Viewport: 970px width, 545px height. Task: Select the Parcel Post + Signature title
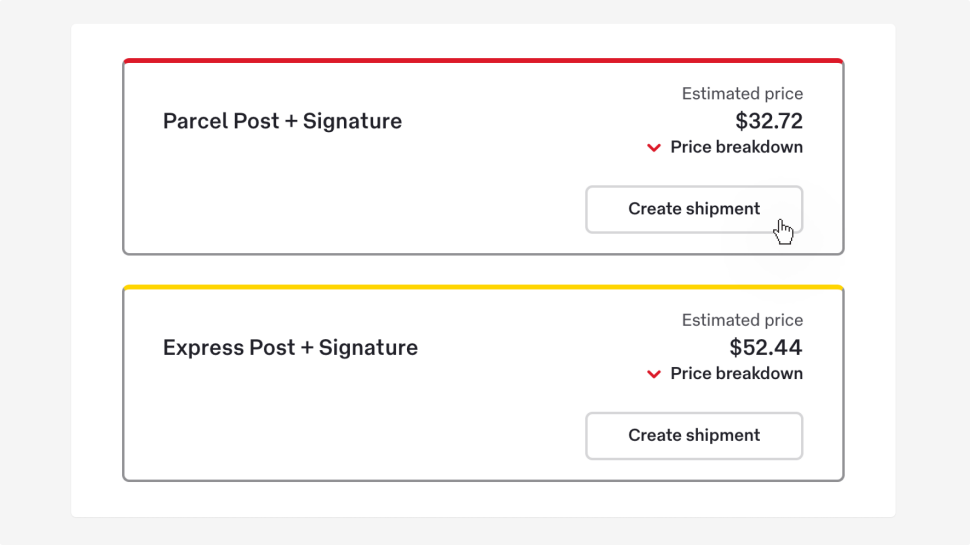tap(282, 122)
